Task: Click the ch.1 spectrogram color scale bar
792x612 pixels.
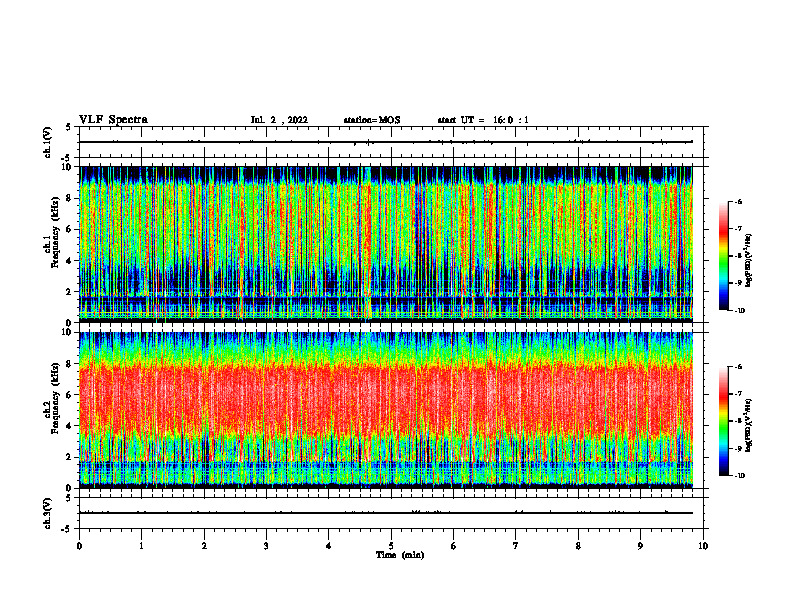Action: click(x=723, y=256)
